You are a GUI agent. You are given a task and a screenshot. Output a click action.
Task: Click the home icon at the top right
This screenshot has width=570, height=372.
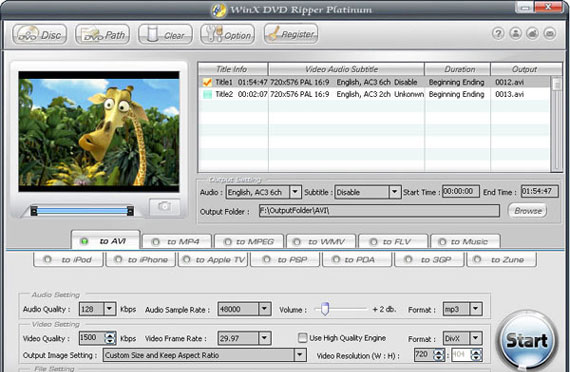point(533,33)
